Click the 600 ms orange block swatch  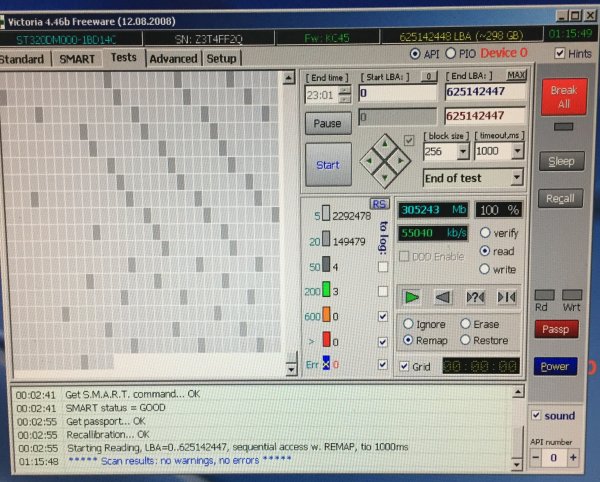(x=326, y=314)
